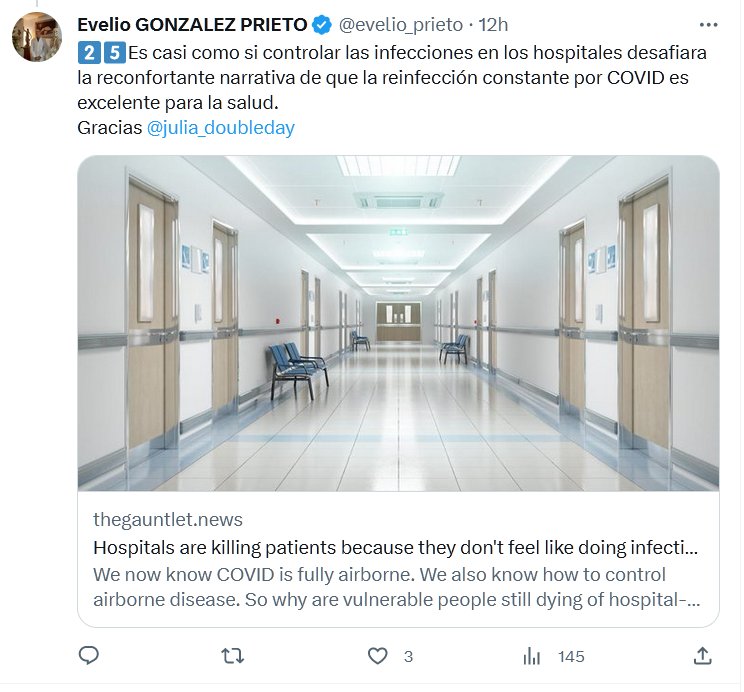Click the like count of 3
This screenshot has width=744, height=692.
tap(408, 657)
